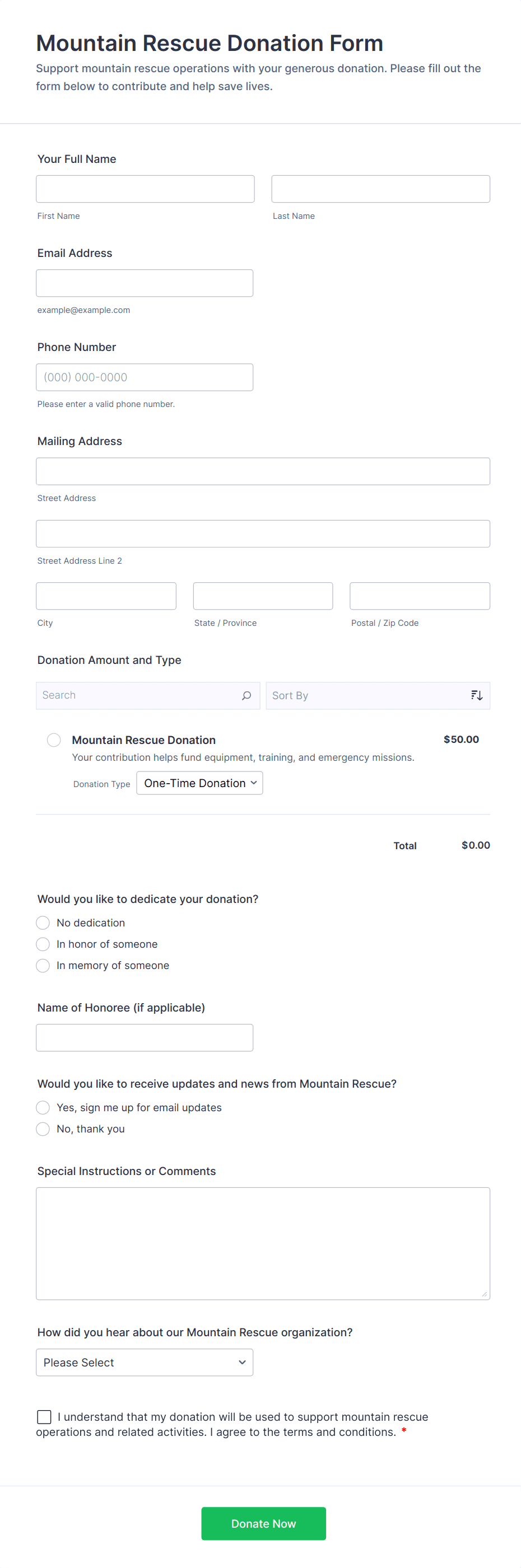Select In honor of someone
Screen dimensions: 521x1568
[x=43, y=944]
